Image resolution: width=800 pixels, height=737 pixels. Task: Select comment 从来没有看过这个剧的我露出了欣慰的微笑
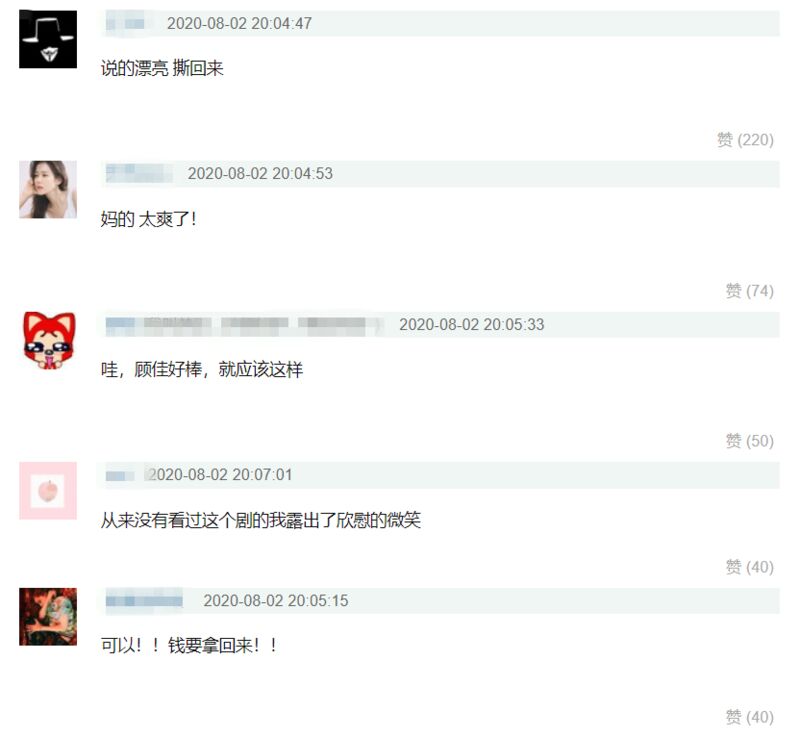(261, 520)
